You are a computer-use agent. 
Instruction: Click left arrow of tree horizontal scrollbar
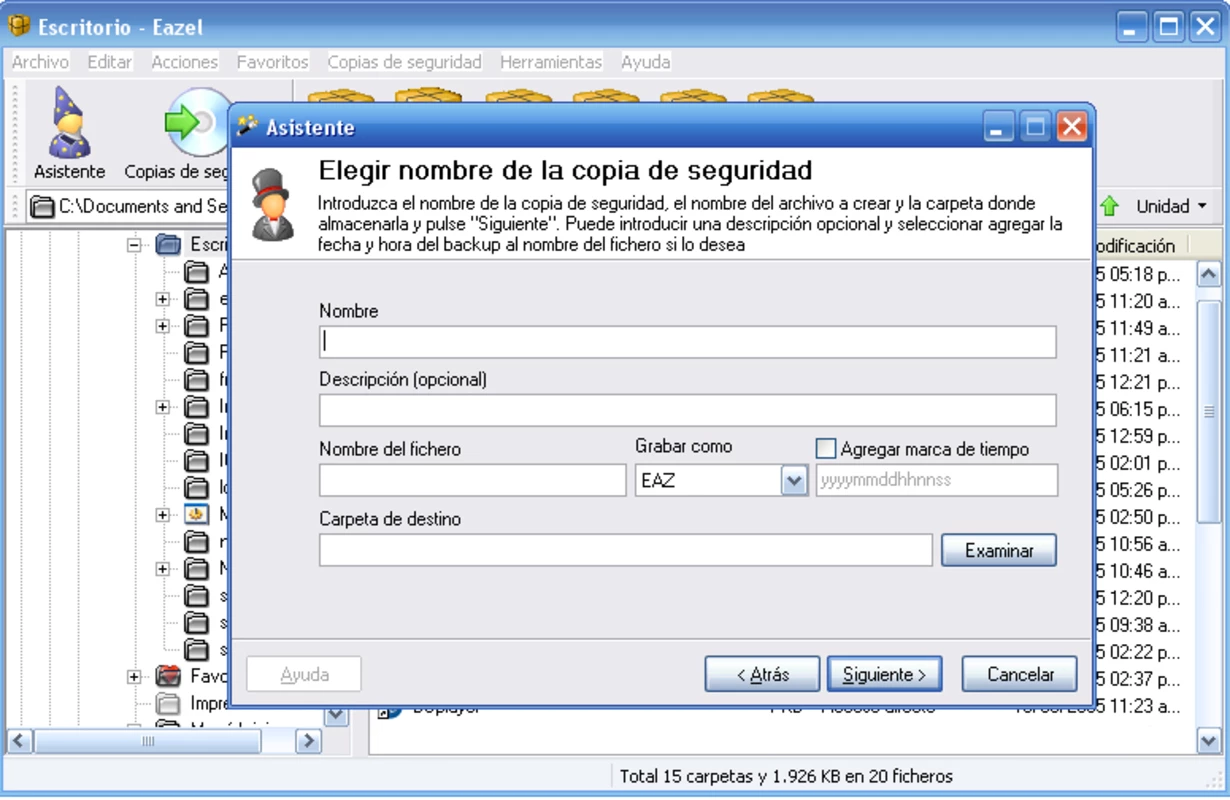(x=20, y=741)
